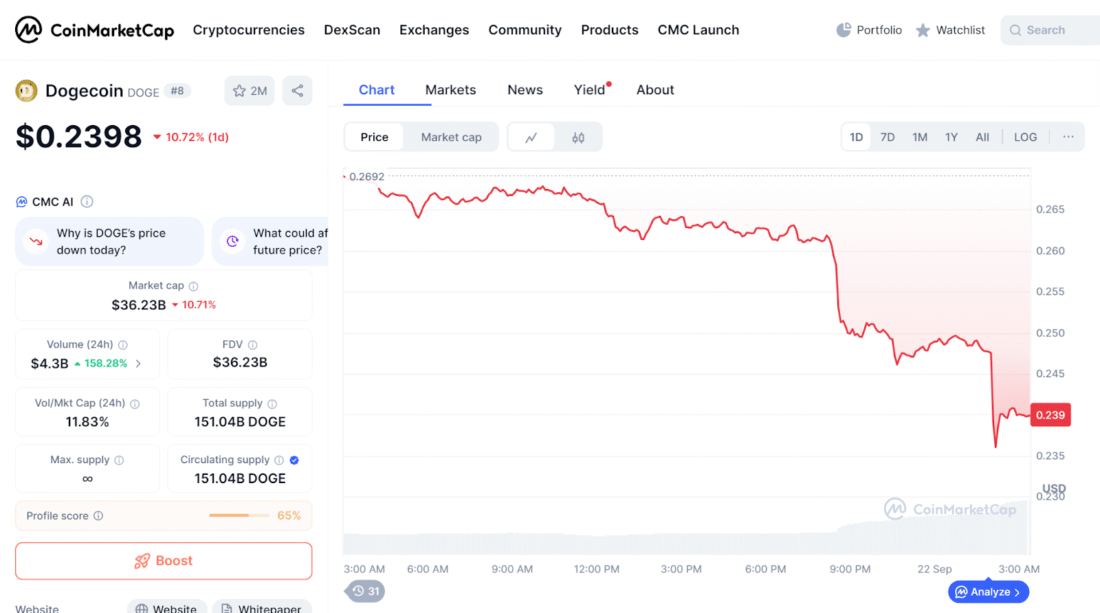This screenshot has height=613, width=1100.
Task: Click the Search input field
Action: [x=1050, y=30]
